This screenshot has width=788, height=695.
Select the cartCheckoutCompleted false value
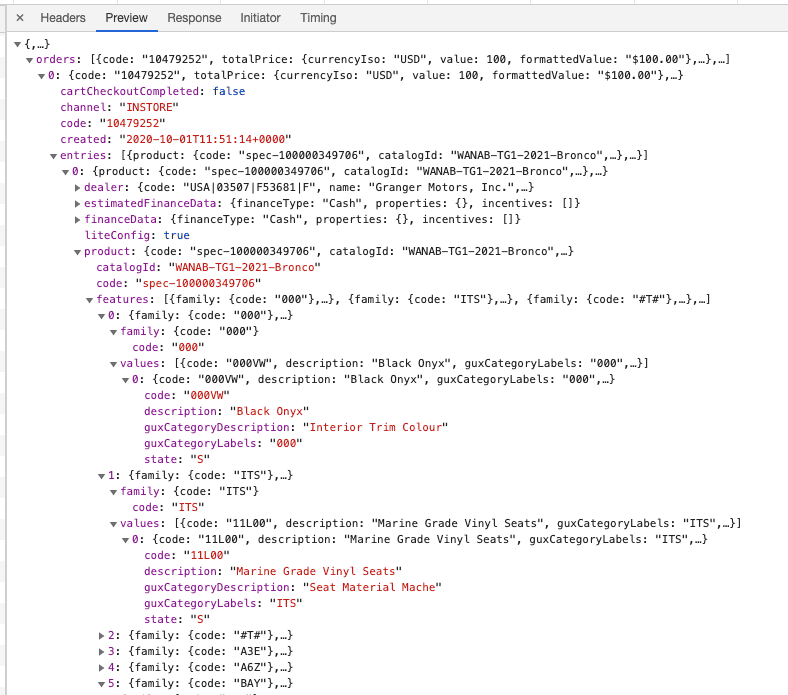point(229,91)
